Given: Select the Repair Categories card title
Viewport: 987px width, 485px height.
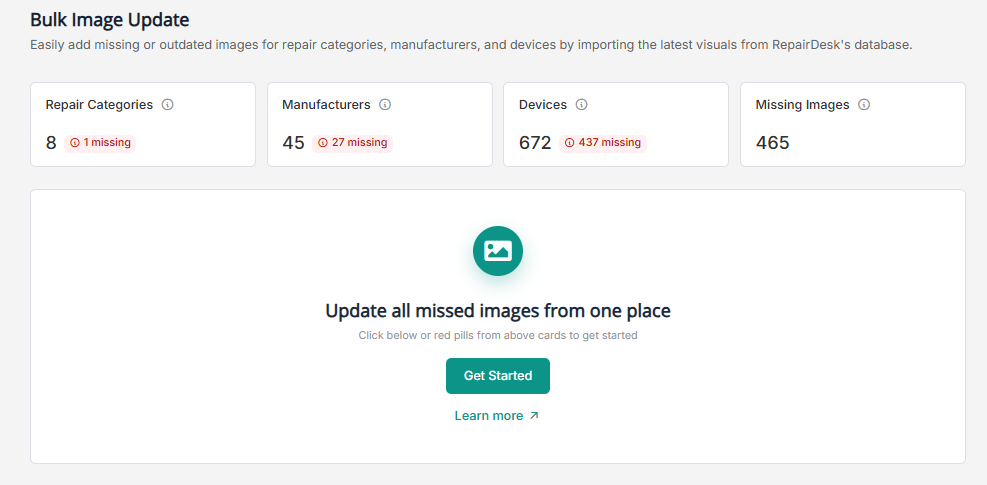Looking at the screenshot, I should point(99,105).
